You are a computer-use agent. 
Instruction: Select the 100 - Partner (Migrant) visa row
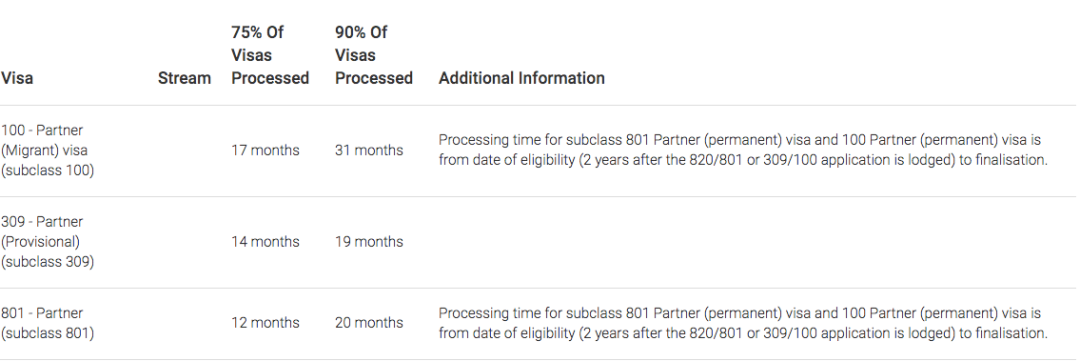(x=538, y=151)
